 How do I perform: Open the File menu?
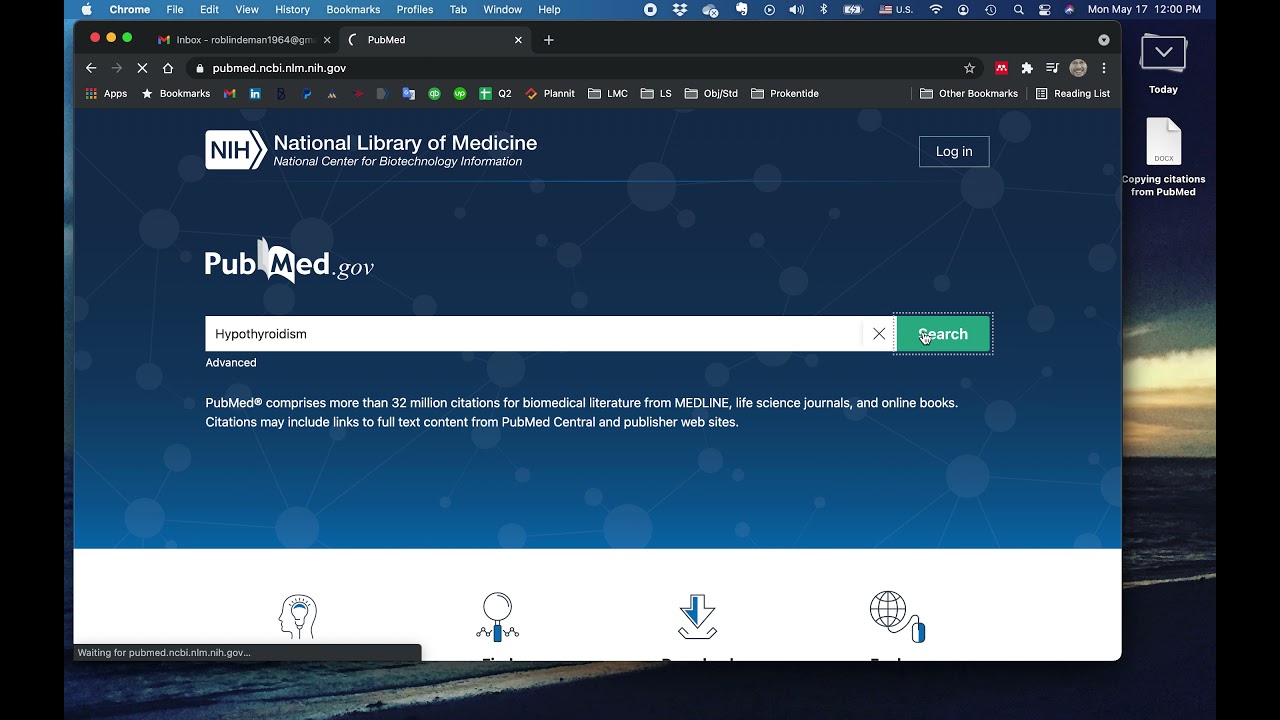pyautogui.click(x=175, y=9)
